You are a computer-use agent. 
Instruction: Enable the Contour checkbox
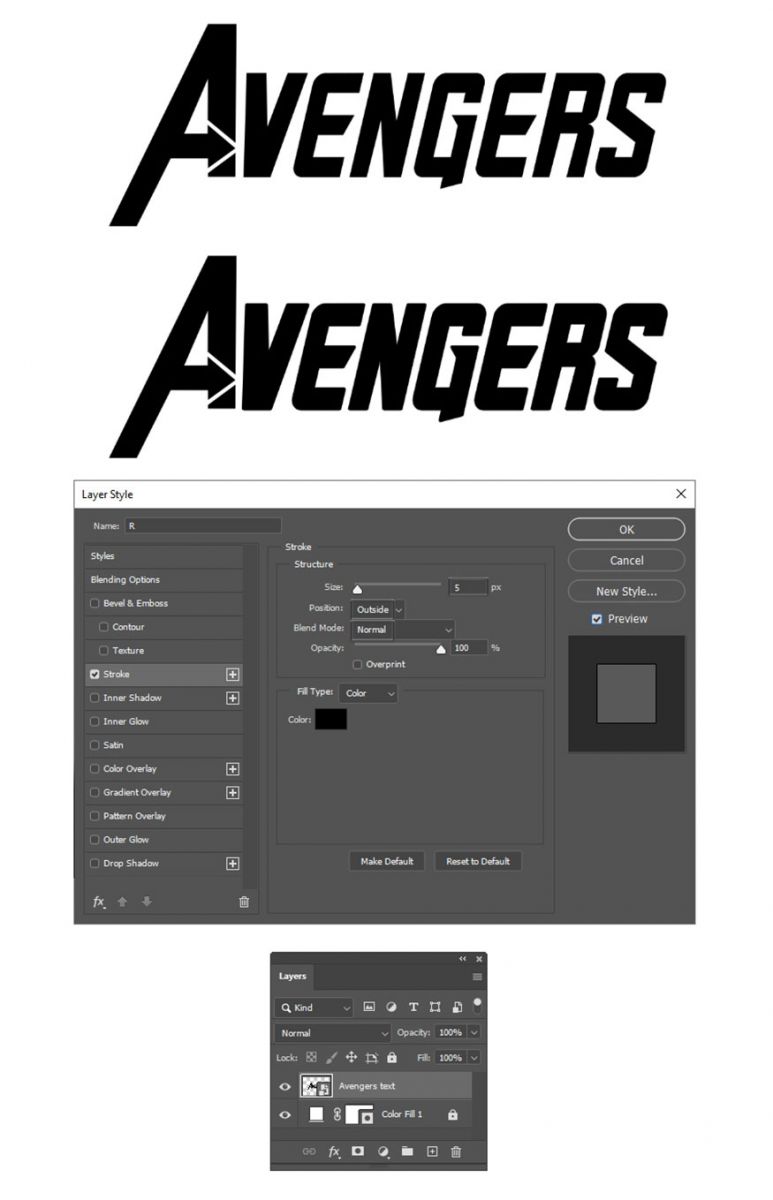[x=104, y=627]
